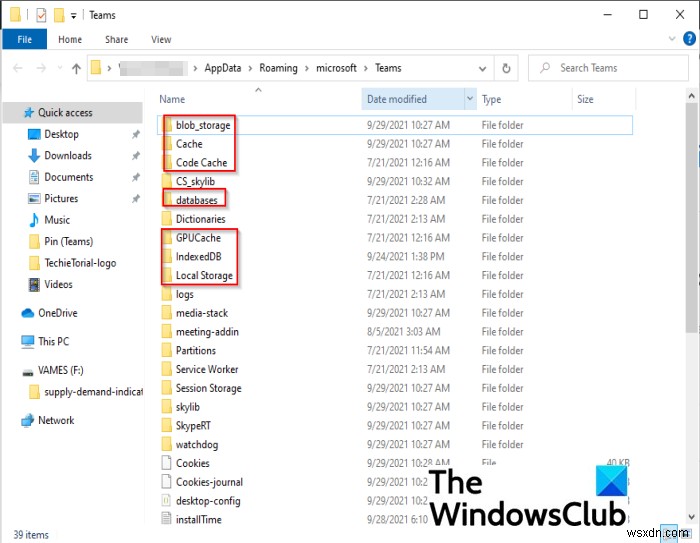The height and width of the screenshot is (543, 700).
Task: Click the pin icon next to Downloads
Action: click(x=136, y=155)
